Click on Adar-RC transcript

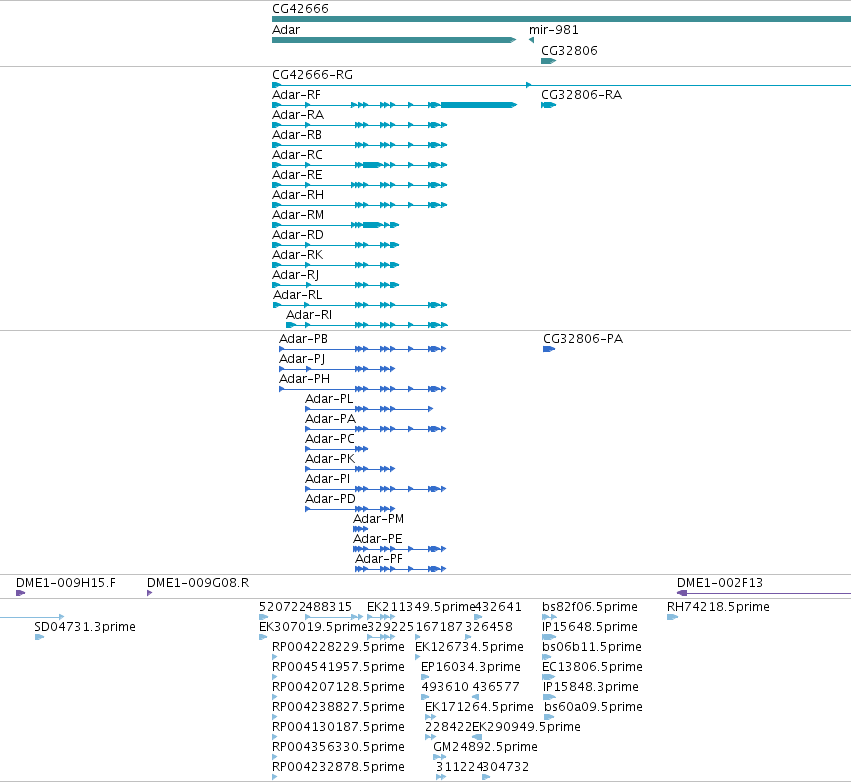[359, 165]
